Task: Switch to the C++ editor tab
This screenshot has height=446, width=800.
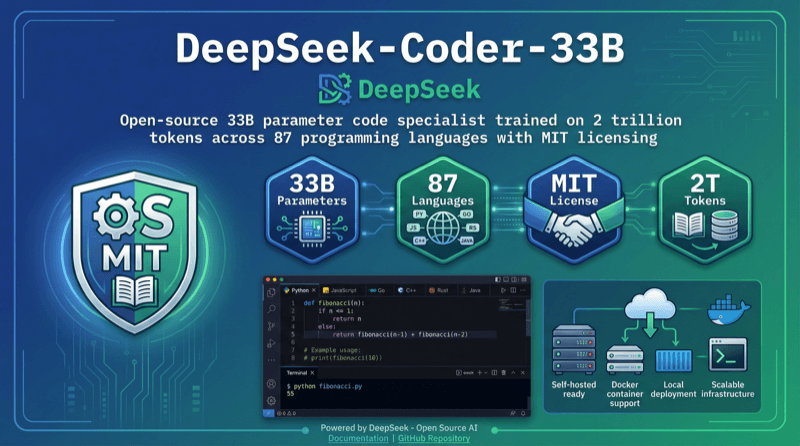Action: tap(408, 290)
